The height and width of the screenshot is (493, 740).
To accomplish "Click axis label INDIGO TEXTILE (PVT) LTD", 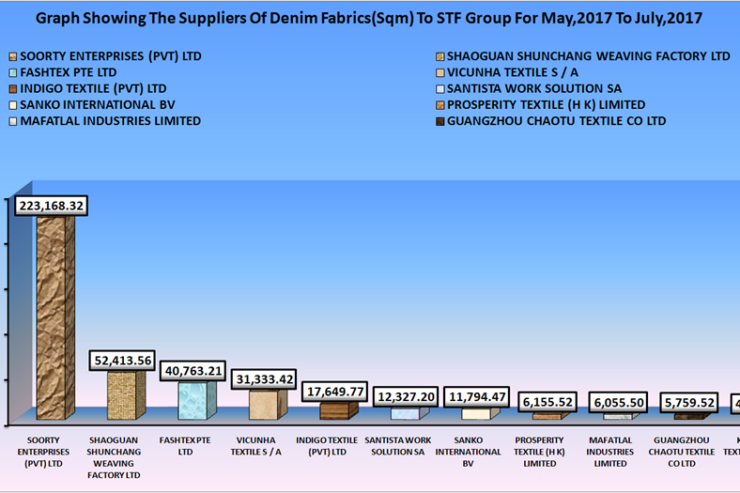I will point(327,446).
